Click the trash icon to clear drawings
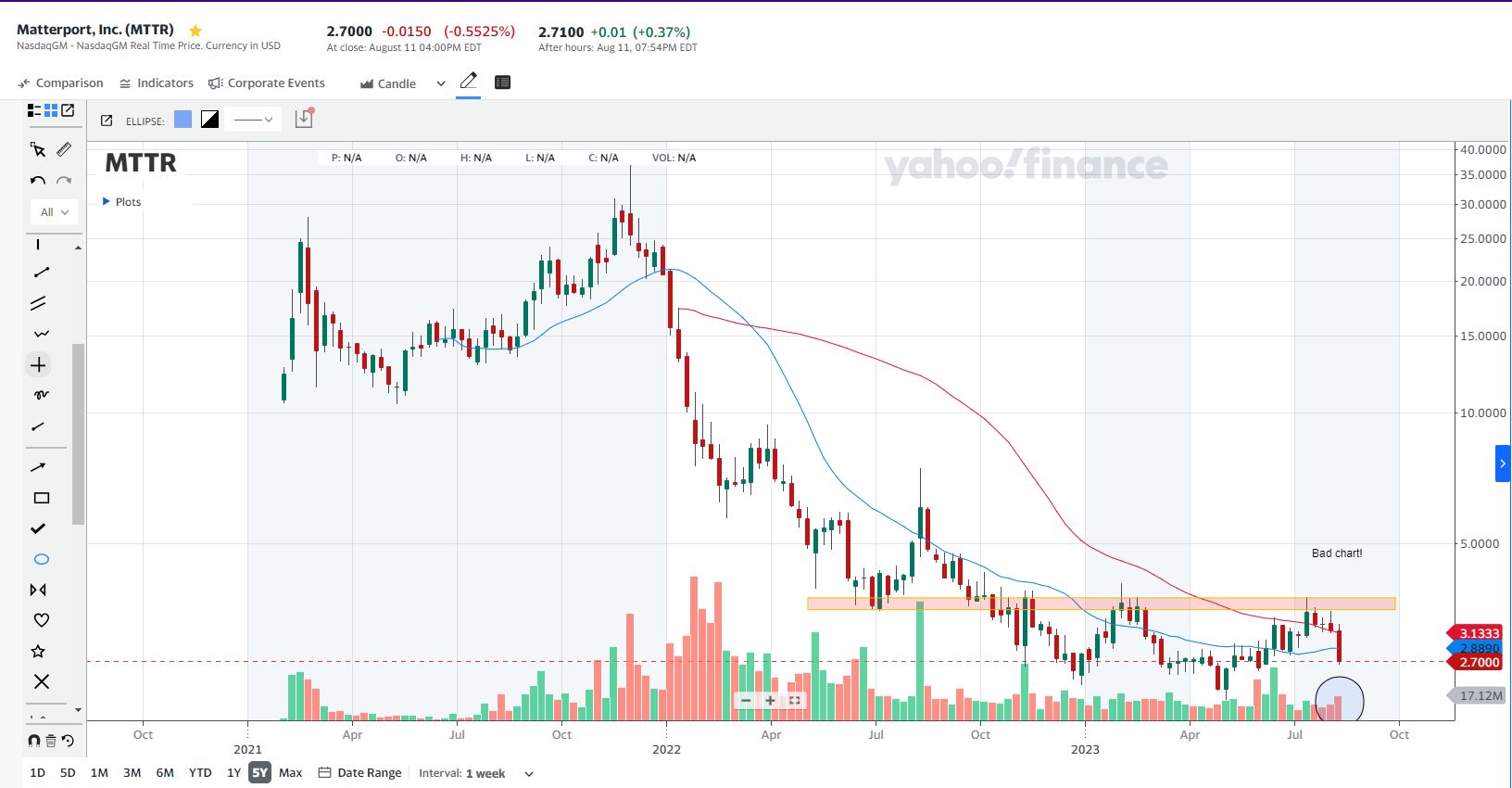The image size is (1512, 788). tap(51, 741)
